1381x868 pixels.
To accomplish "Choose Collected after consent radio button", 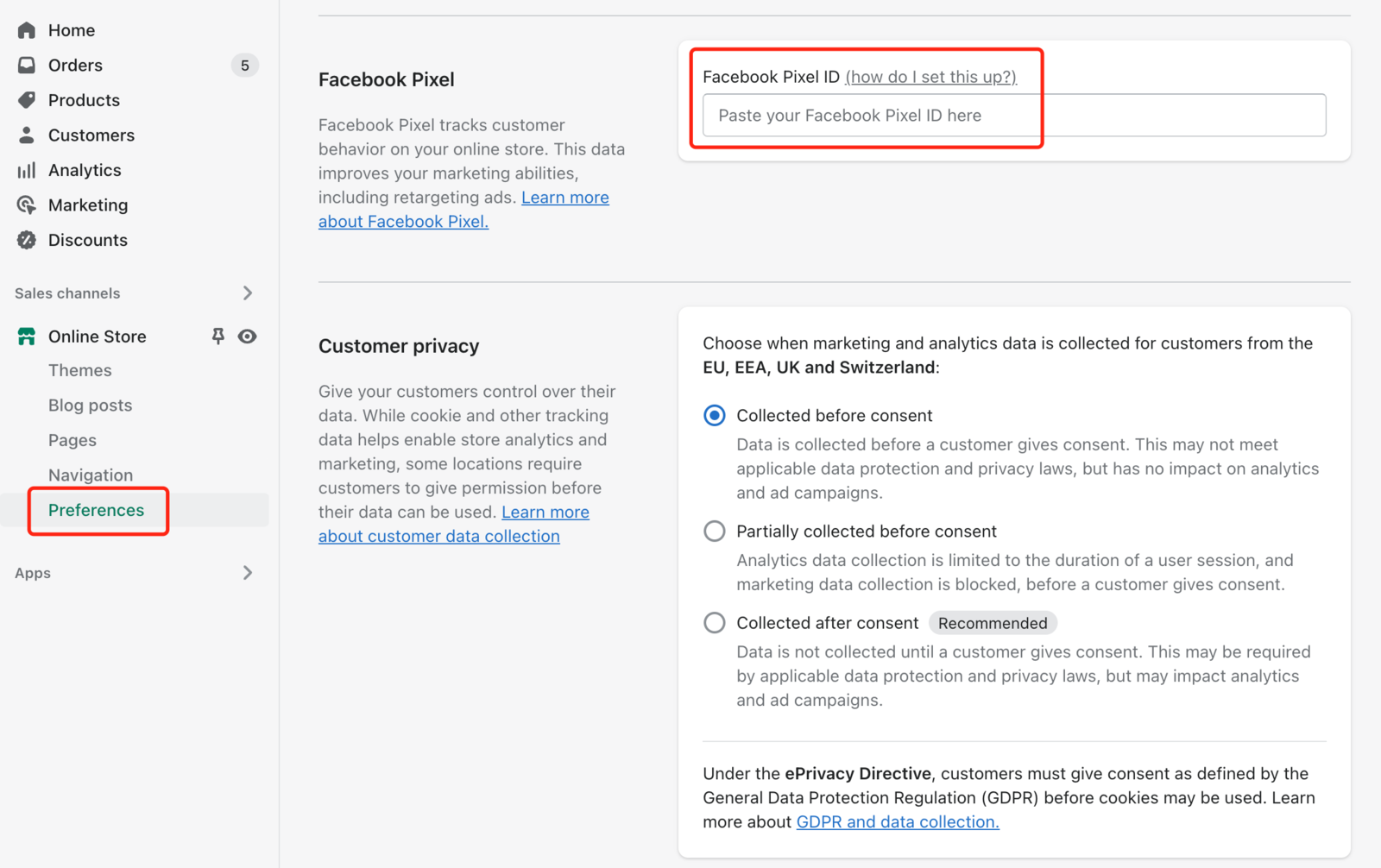I will 715,623.
